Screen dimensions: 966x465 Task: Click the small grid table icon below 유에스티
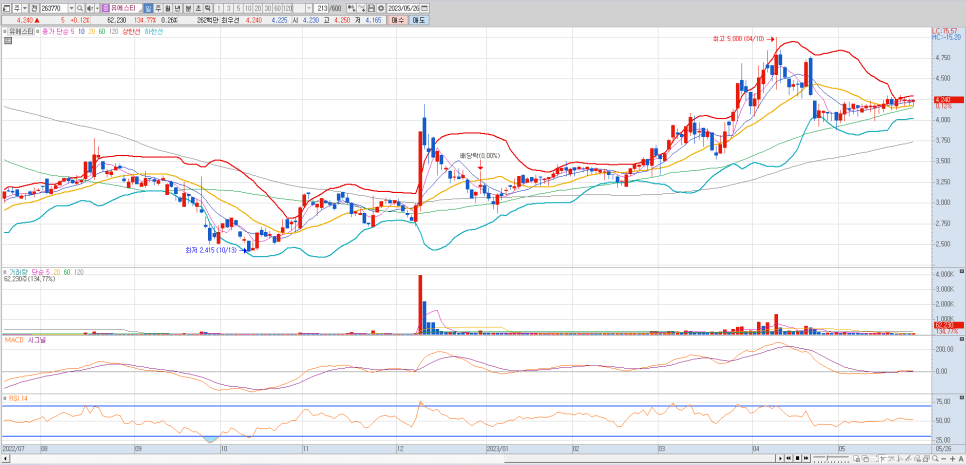coord(7,41)
